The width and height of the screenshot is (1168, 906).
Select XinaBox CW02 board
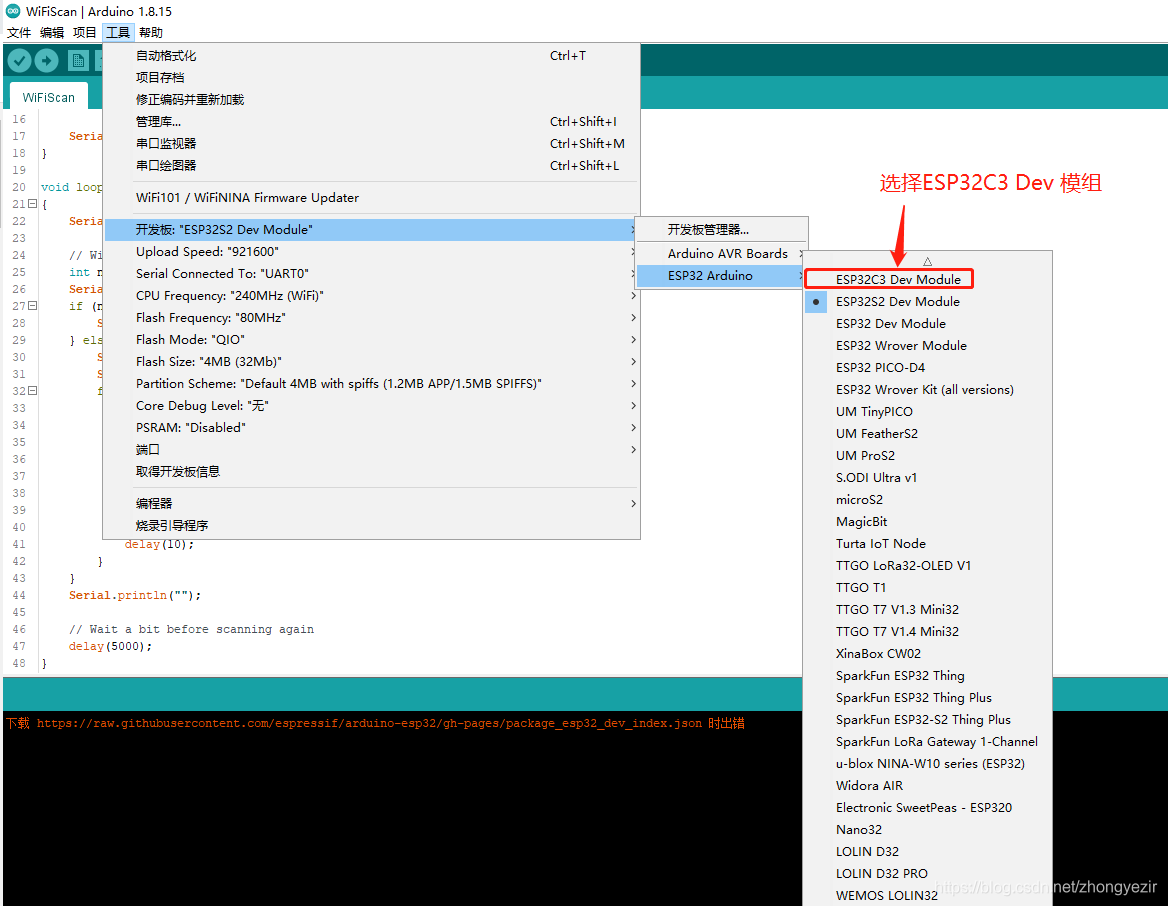927,653
